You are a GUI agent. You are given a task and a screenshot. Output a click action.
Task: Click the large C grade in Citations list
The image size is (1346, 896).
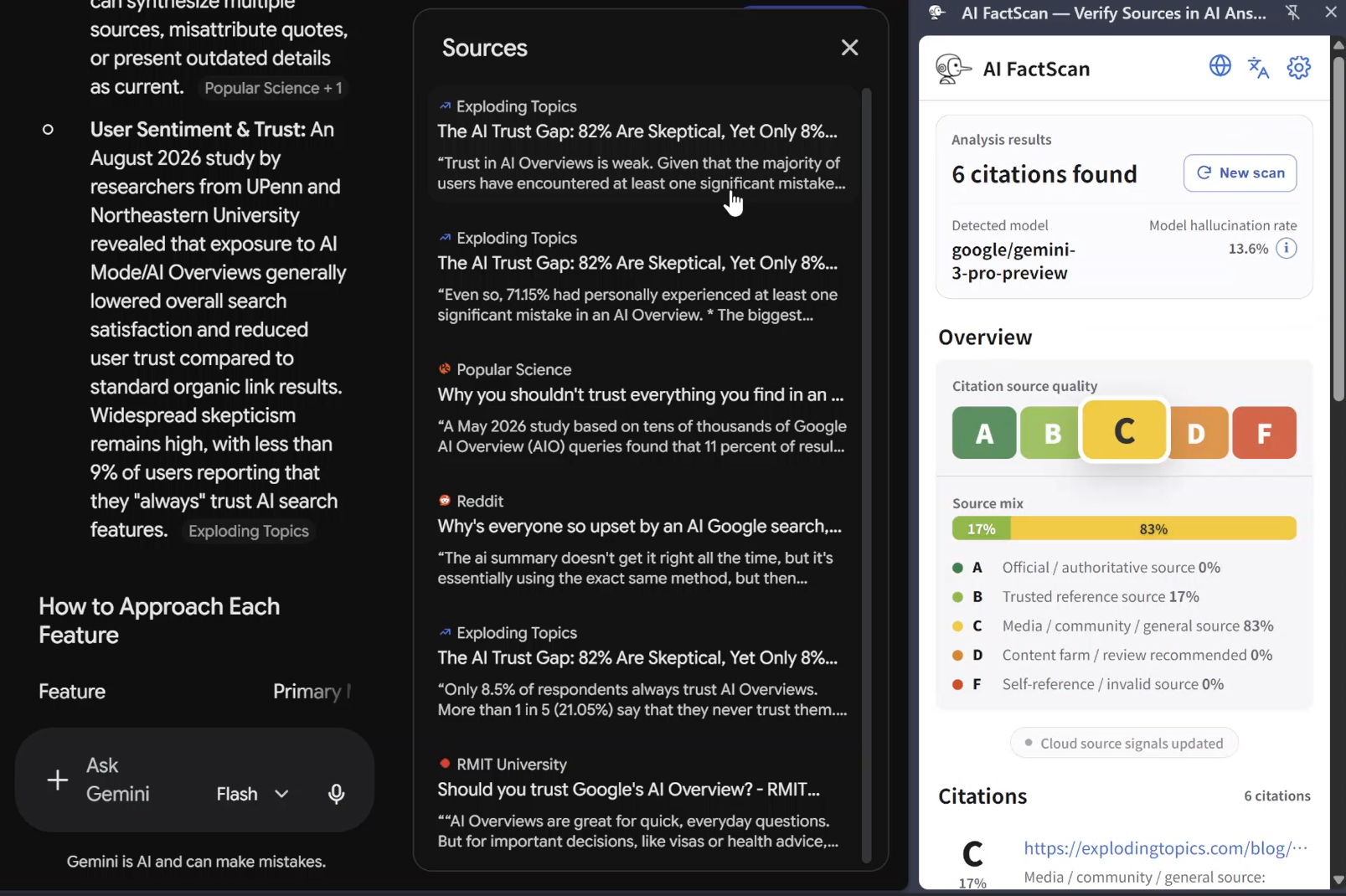pyautogui.click(x=972, y=854)
